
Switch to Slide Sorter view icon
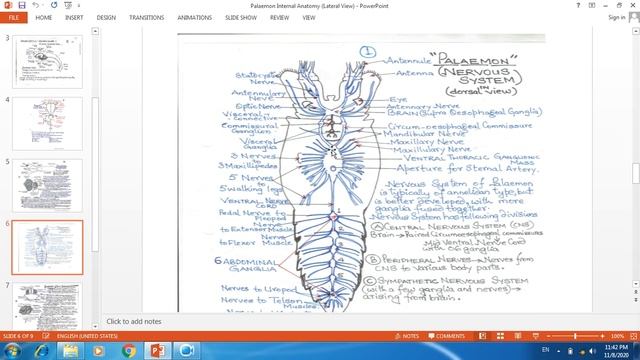500,336
